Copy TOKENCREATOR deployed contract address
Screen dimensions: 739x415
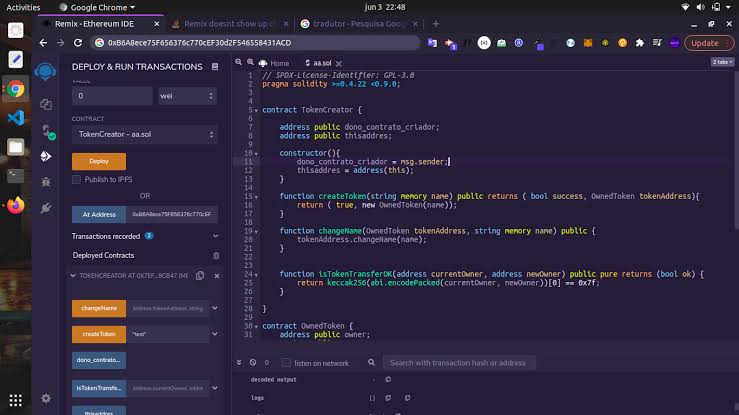coord(200,276)
